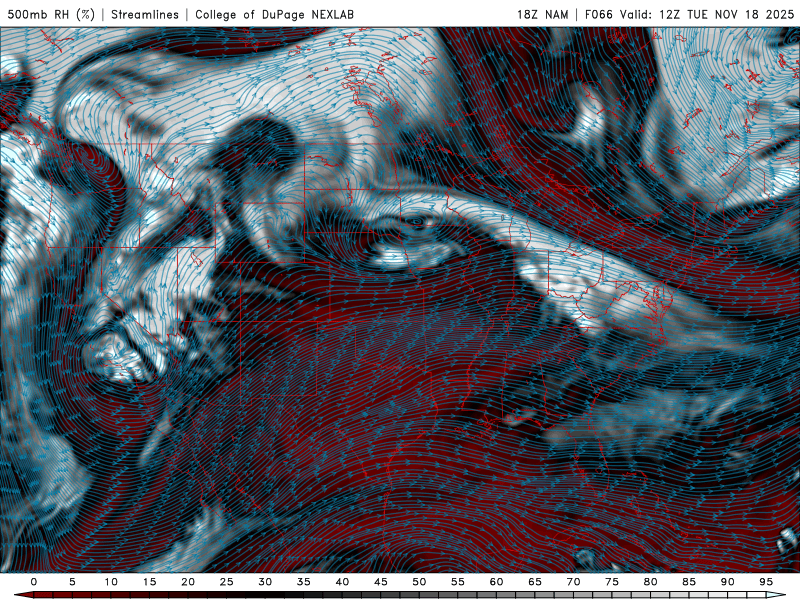Screen dimensions: 800x600
Task: Click the colorbar label "80"
Action: pyautogui.click(x=650, y=582)
